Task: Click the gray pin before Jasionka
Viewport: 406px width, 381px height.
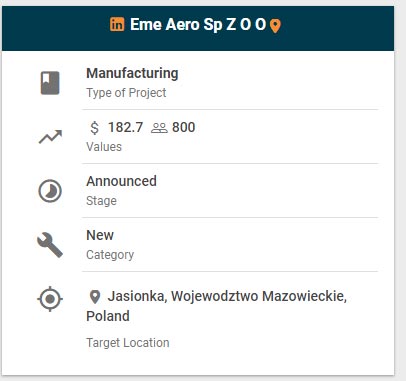Action: 95,297
